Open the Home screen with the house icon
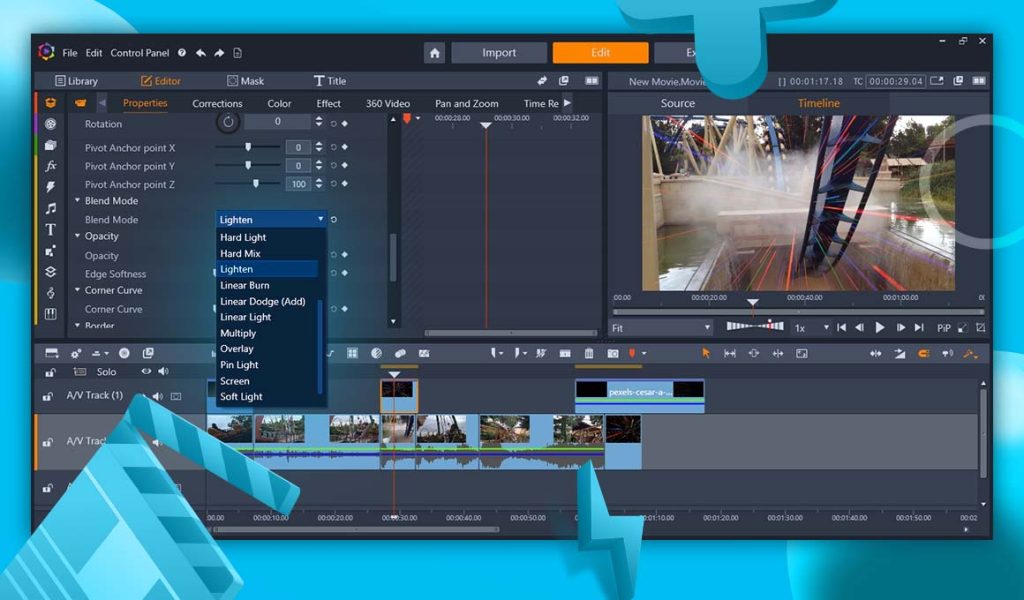 click(x=434, y=53)
